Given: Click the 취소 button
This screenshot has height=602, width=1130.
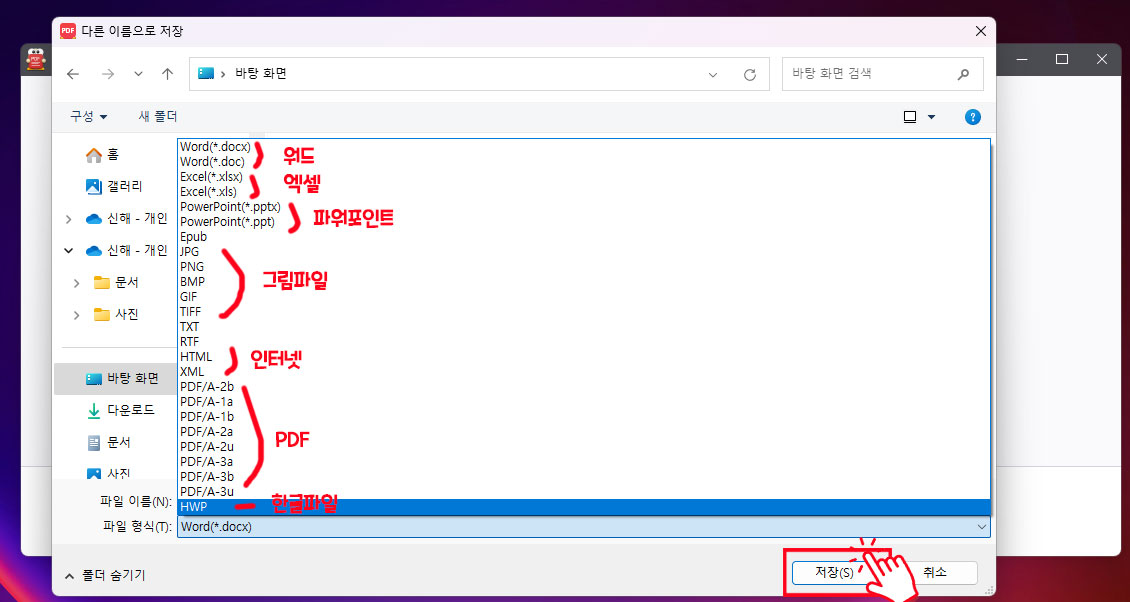Looking at the screenshot, I should (x=935, y=573).
